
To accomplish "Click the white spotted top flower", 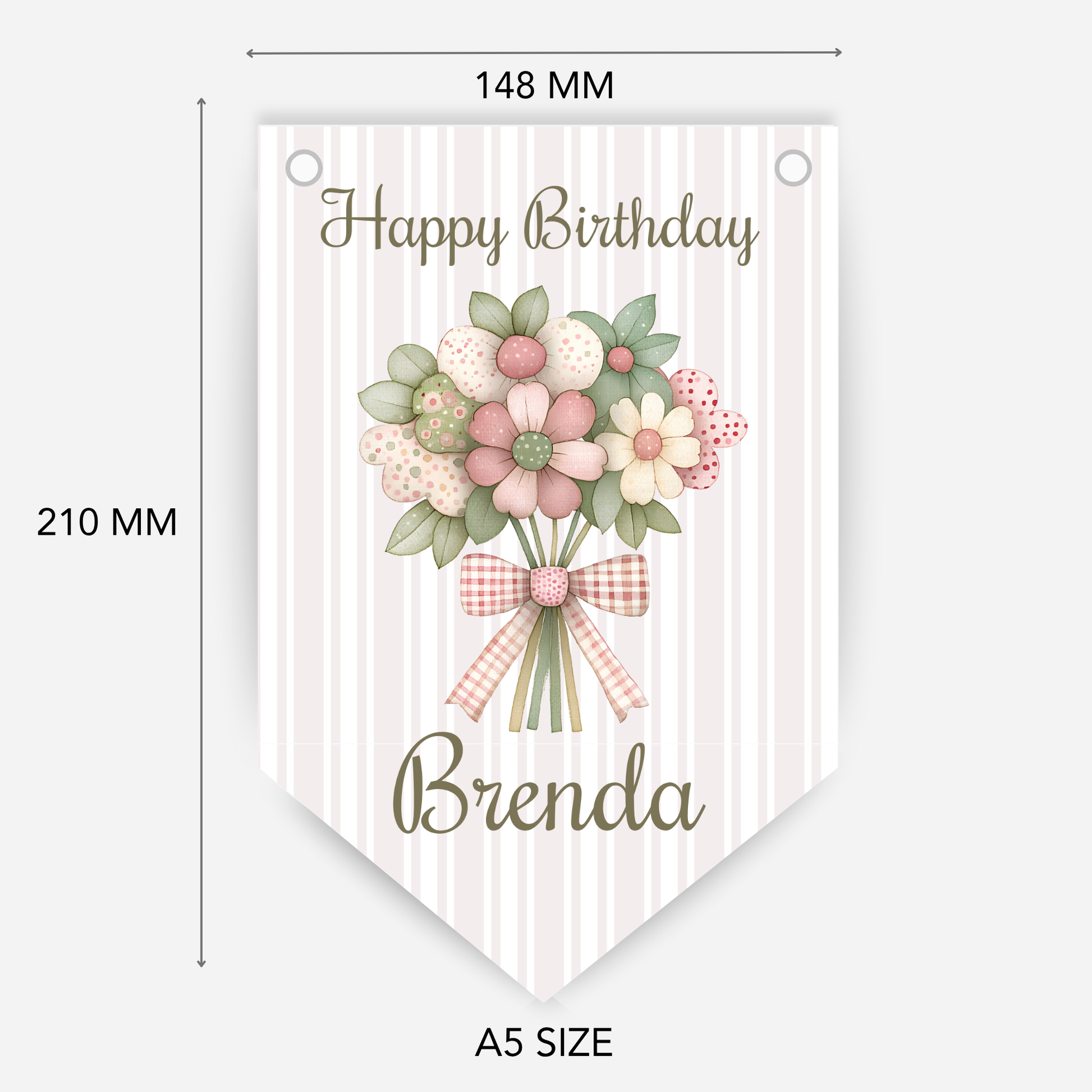I will tap(521, 357).
